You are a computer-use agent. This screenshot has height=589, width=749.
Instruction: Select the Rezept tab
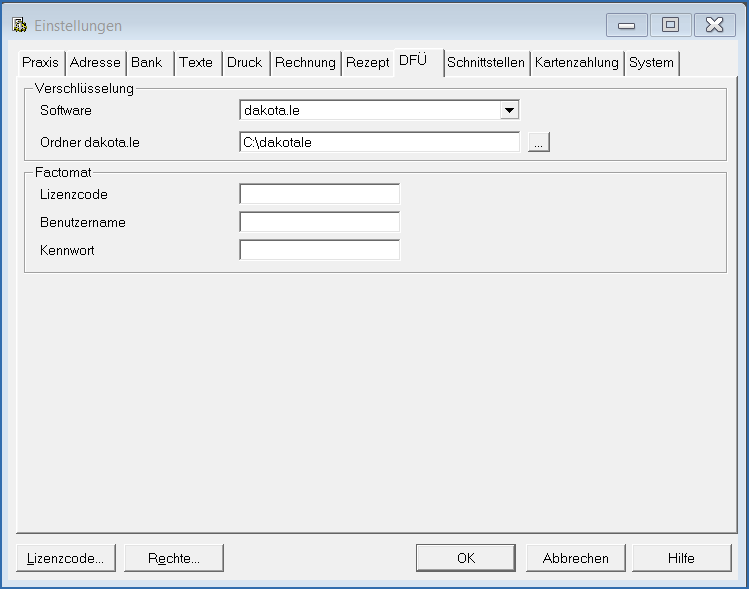point(367,63)
